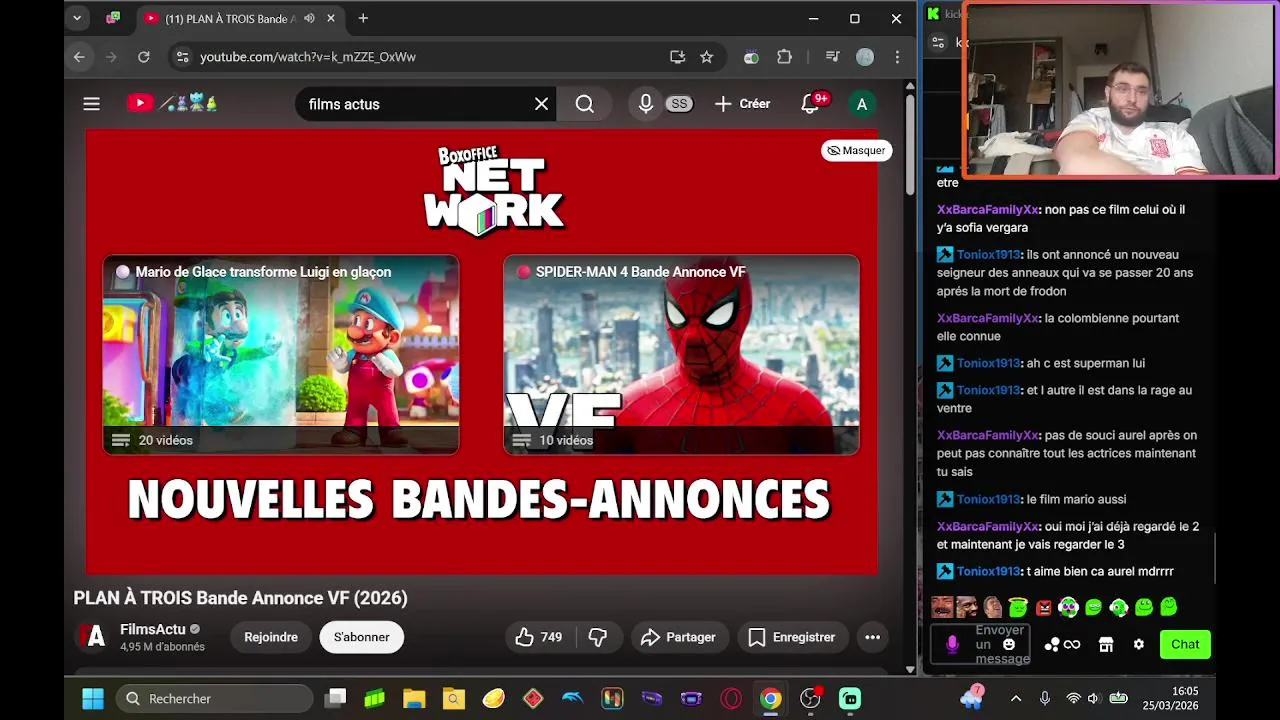Open Chrome extensions puzzle icon
The height and width of the screenshot is (720, 1280).
point(784,57)
